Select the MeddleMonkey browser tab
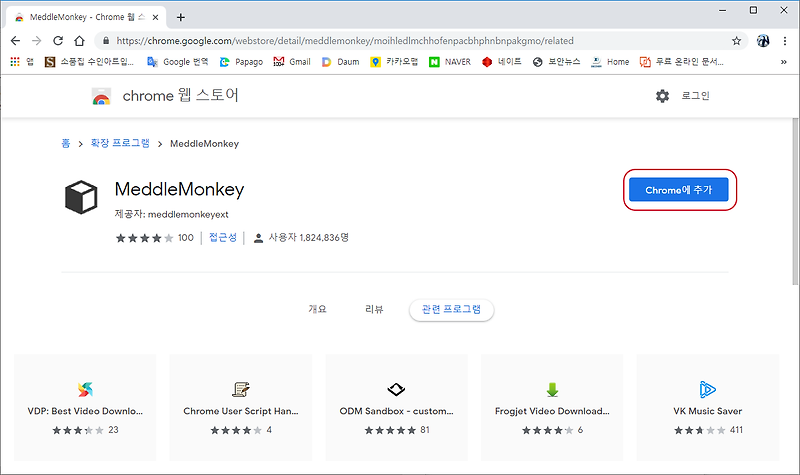 click(87, 17)
